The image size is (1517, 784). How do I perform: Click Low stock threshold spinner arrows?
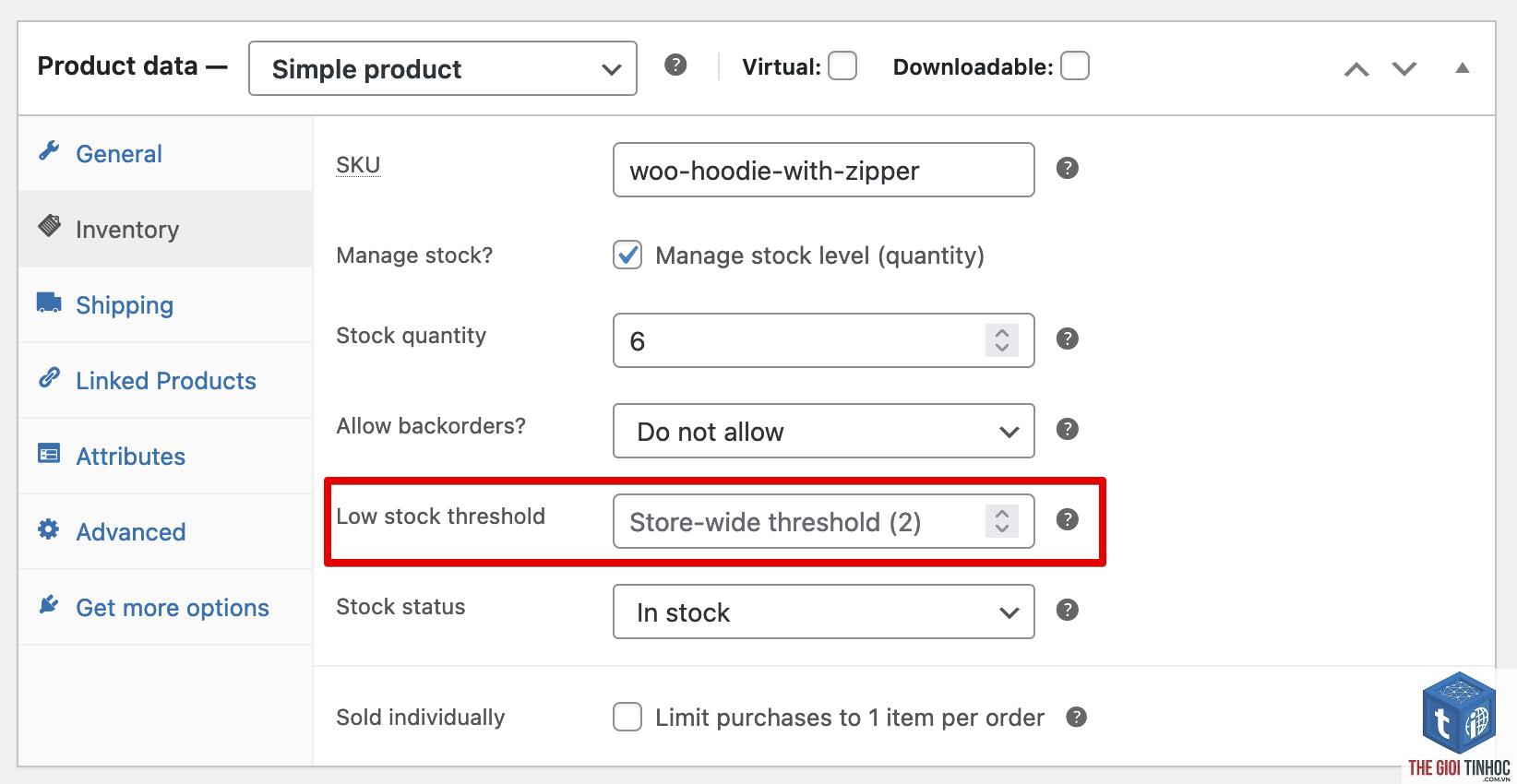[1002, 521]
